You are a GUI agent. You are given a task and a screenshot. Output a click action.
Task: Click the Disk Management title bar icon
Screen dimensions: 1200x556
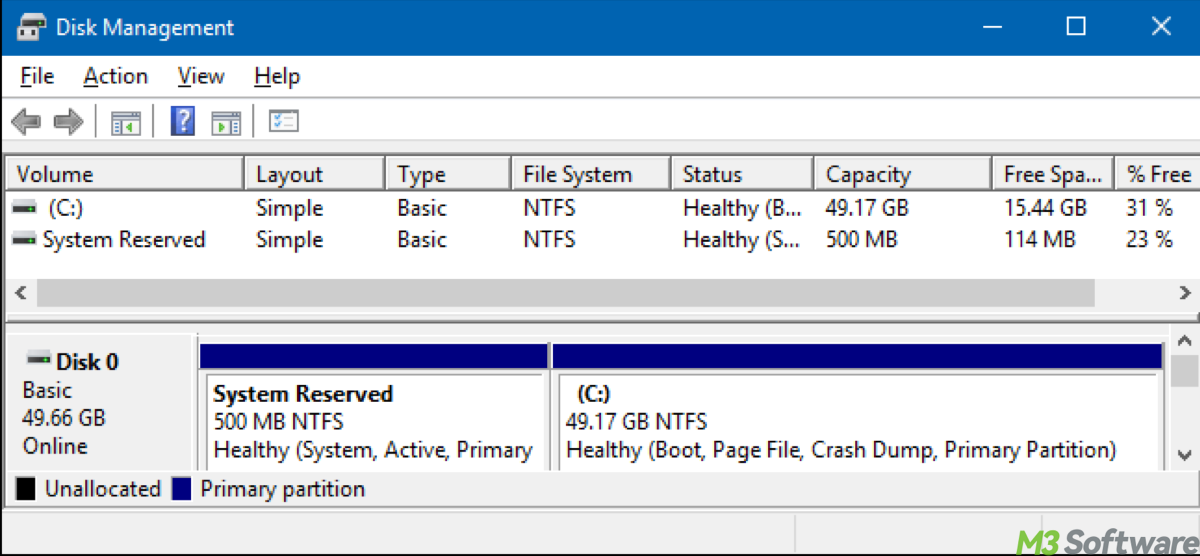coord(32,27)
